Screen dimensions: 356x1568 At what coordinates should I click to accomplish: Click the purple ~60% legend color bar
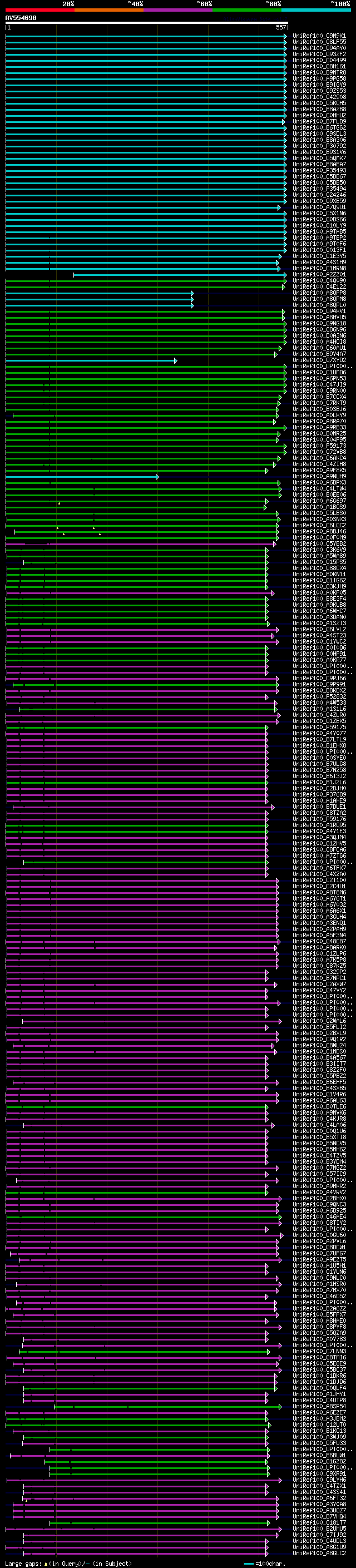click(x=177, y=11)
